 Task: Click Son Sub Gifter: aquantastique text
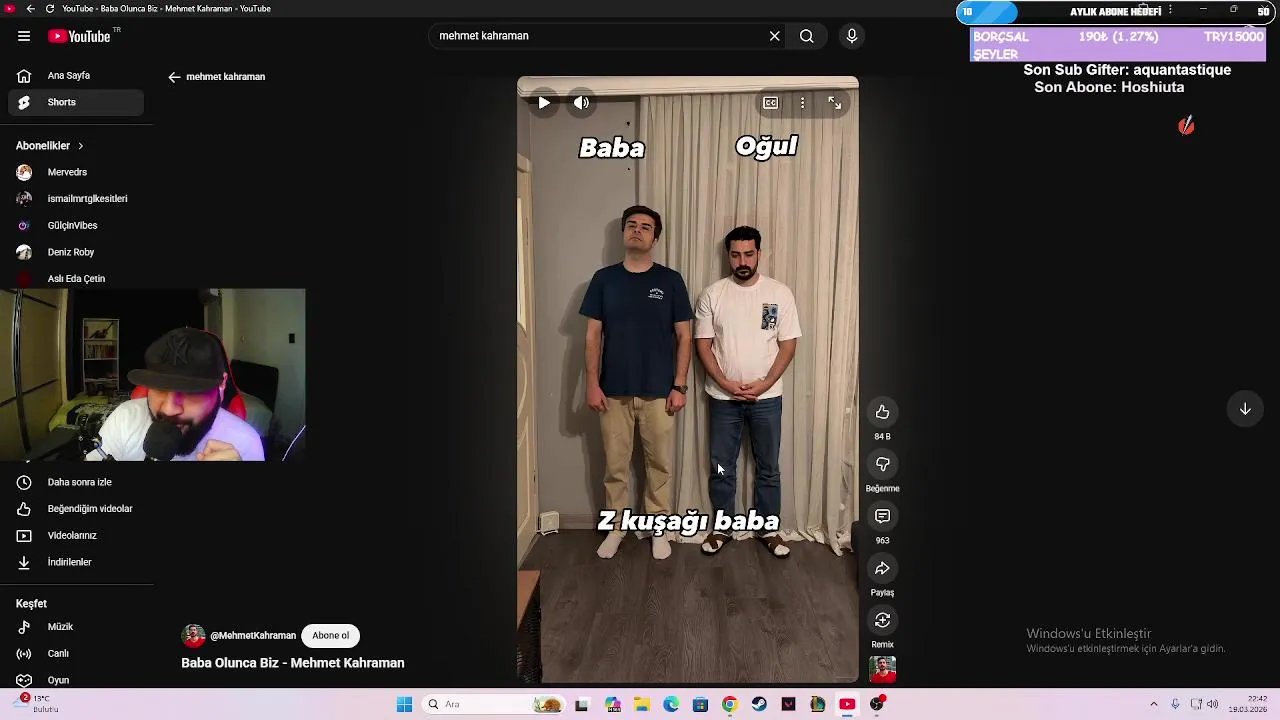click(1127, 70)
